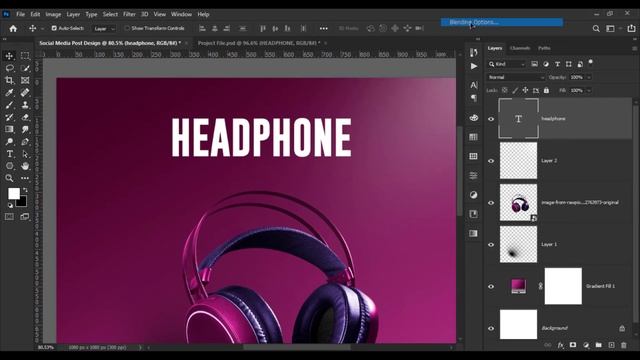Viewport: 640px width, 360px height.
Task: Click the Share icon at top right
Action: (631, 29)
